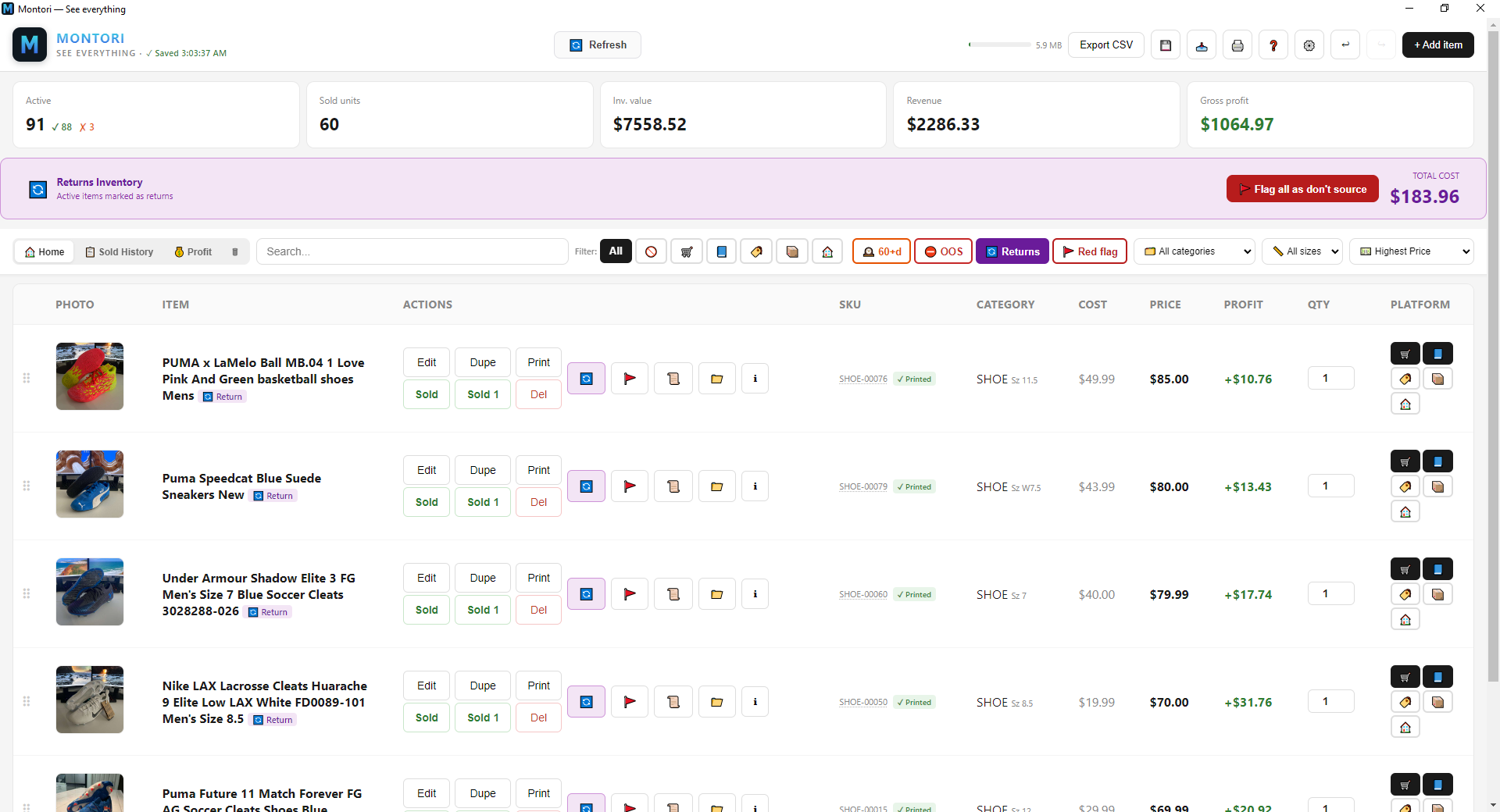Toggle return icon for PUMA LaMelo row

(x=586, y=379)
